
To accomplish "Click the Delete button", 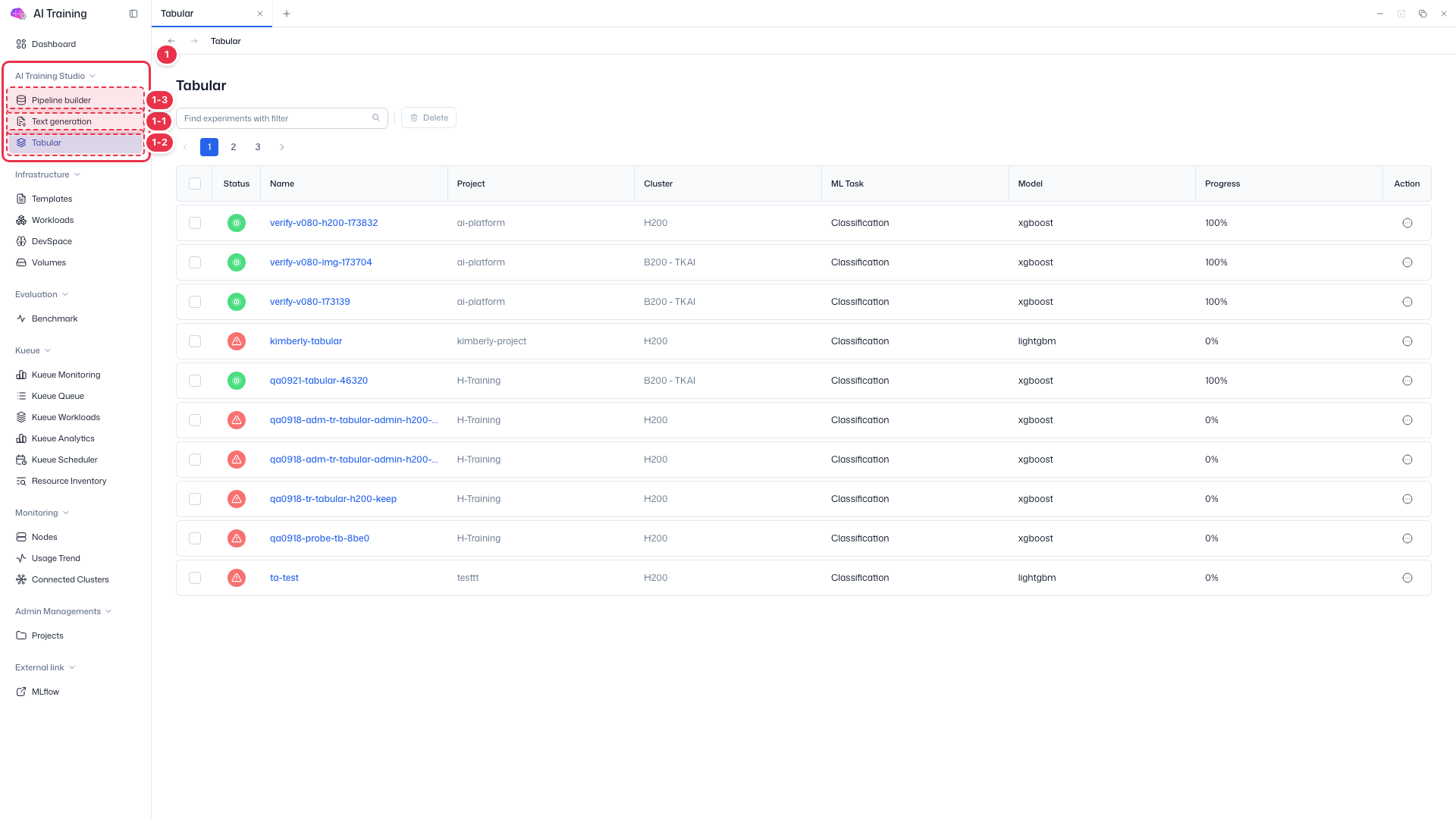I will pyautogui.click(x=428, y=118).
